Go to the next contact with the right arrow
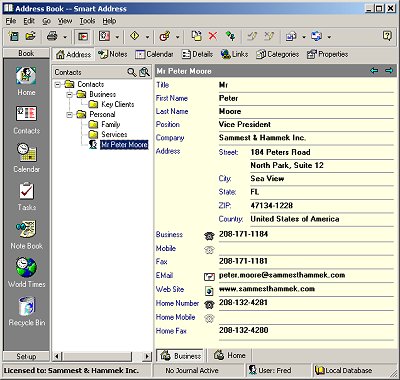The width and height of the screenshot is (400, 380). point(389,71)
